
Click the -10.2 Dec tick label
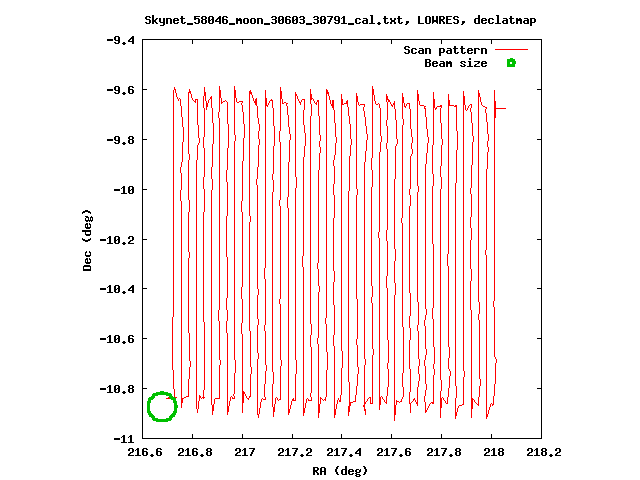point(117,240)
